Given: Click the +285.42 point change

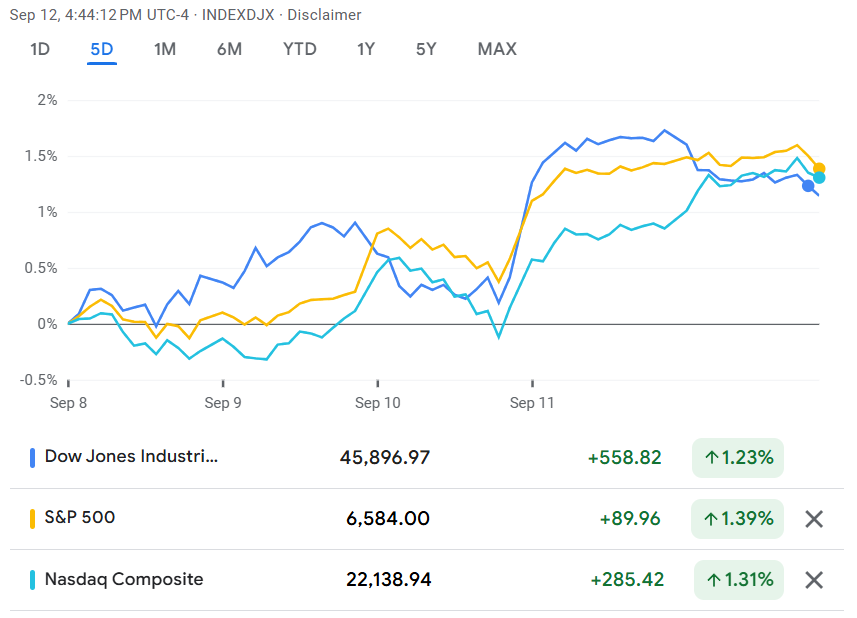Looking at the screenshot, I should click(627, 580).
